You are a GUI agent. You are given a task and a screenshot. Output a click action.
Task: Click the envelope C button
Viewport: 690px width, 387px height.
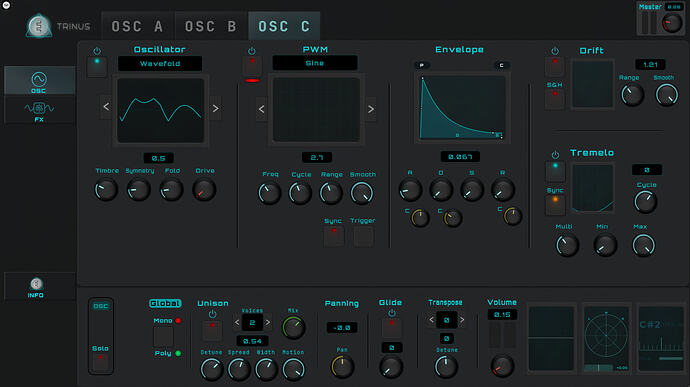point(502,65)
